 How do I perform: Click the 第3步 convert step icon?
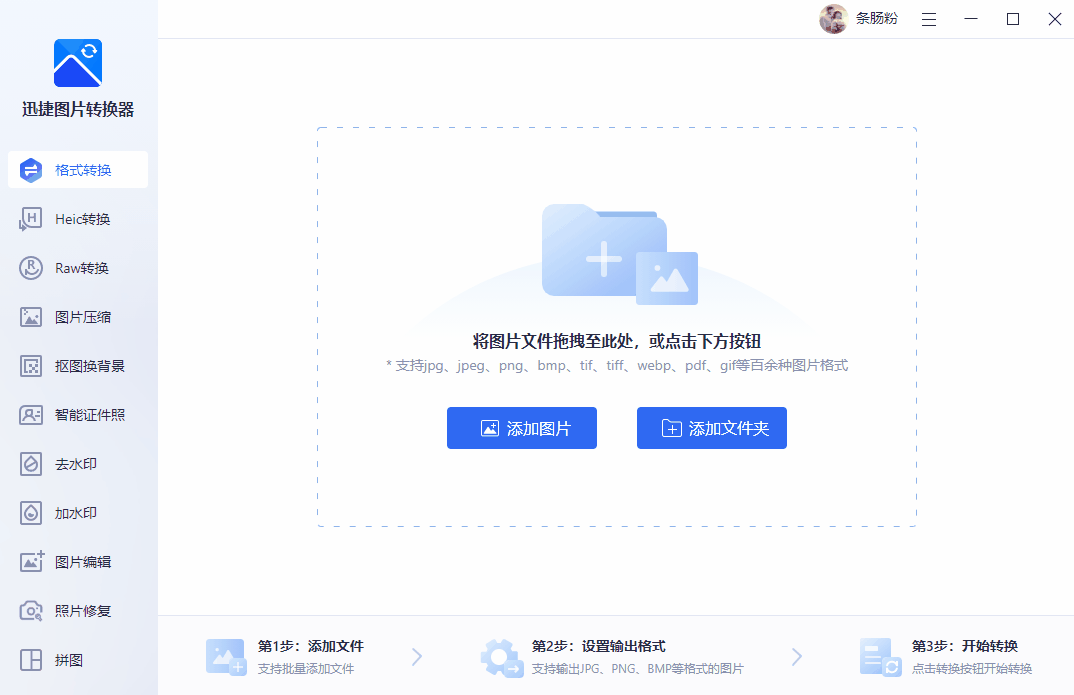[x=881, y=657]
